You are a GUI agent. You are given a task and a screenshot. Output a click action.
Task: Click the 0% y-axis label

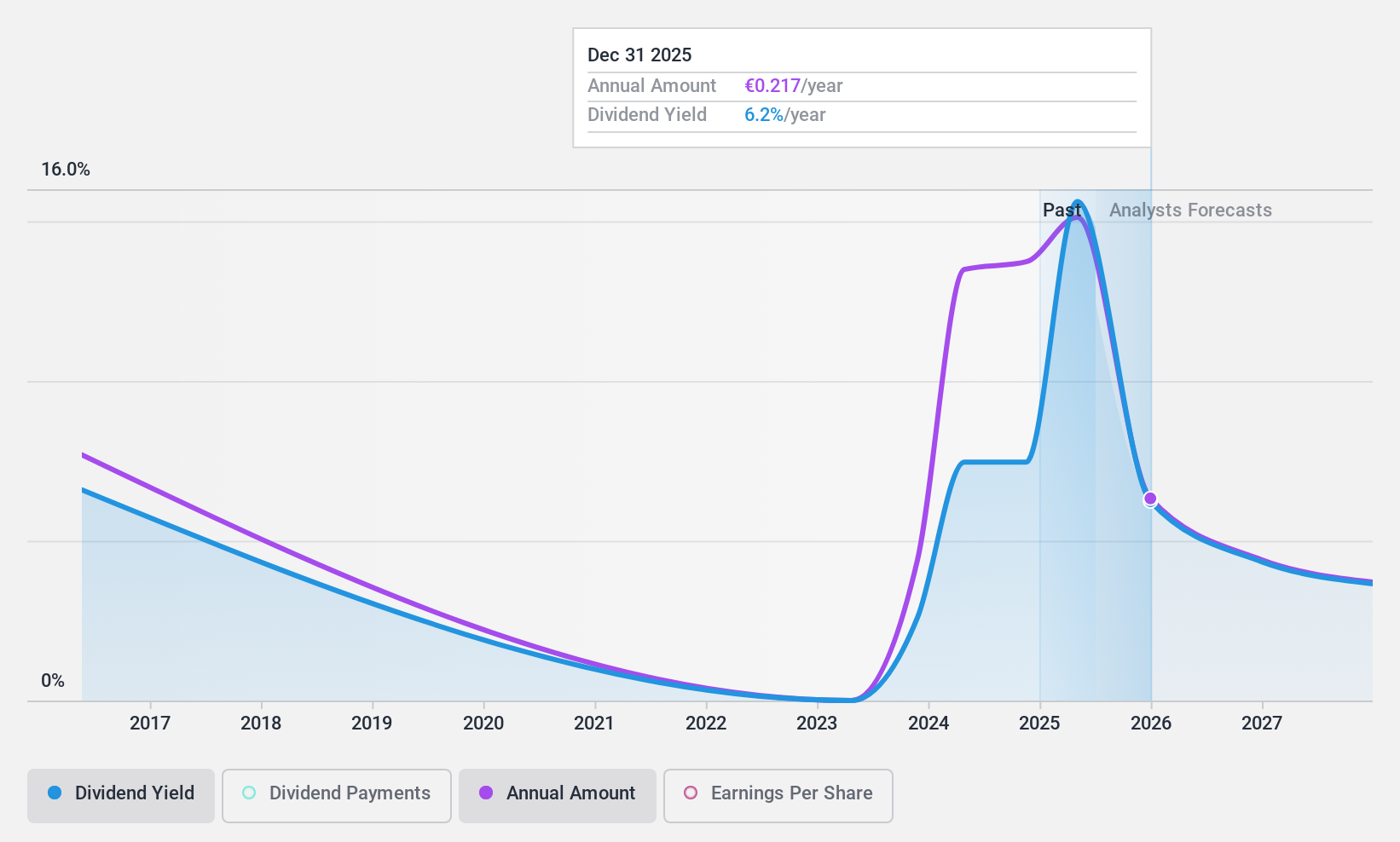pyautogui.click(x=53, y=681)
